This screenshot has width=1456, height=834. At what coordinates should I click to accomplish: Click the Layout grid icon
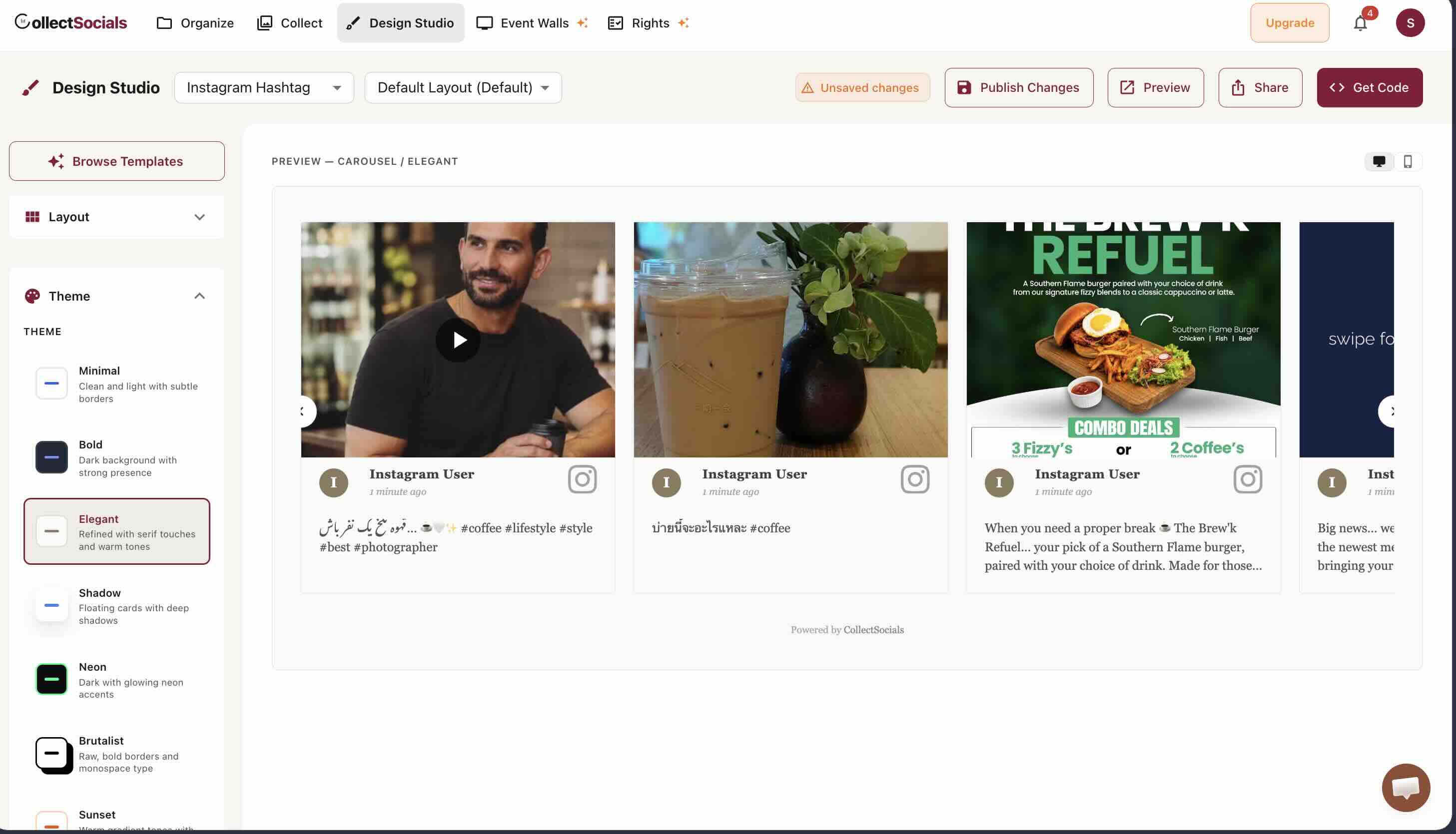(x=32, y=217)
